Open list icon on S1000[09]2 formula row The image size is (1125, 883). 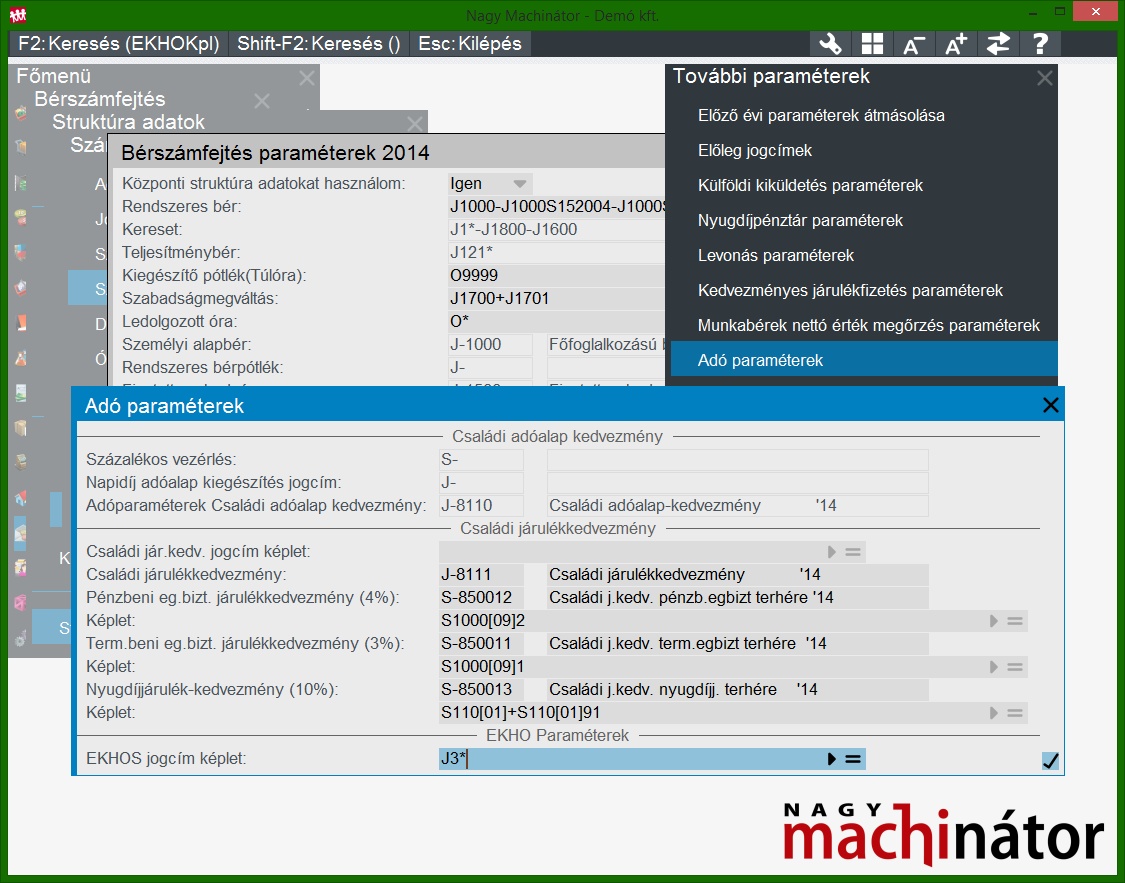pyautogui.click(x=1015, y=621)
